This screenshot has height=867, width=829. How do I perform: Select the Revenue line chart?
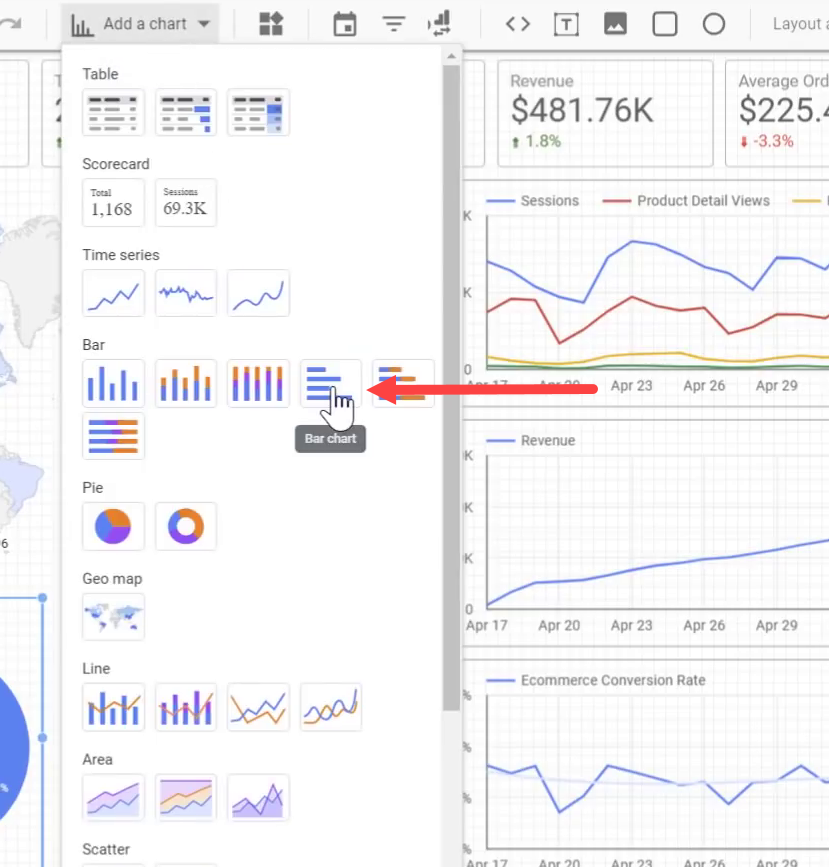[x=646, y=533]
